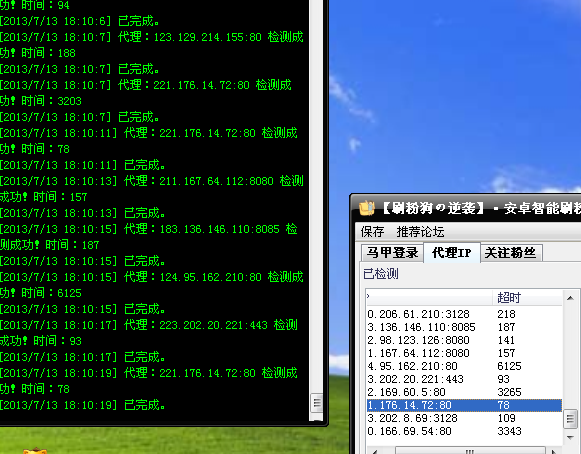Viewport: 581px width, 454px height.
Task: Click the proxy list vertical scrollbar thumb
Action: point(570,419)
